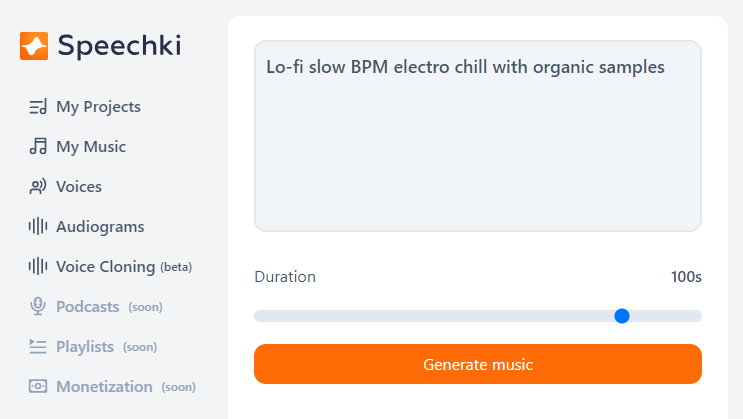This screenshot has height=419, width=743.
Task: Click the Generate music button
Action: pos(478,364)
